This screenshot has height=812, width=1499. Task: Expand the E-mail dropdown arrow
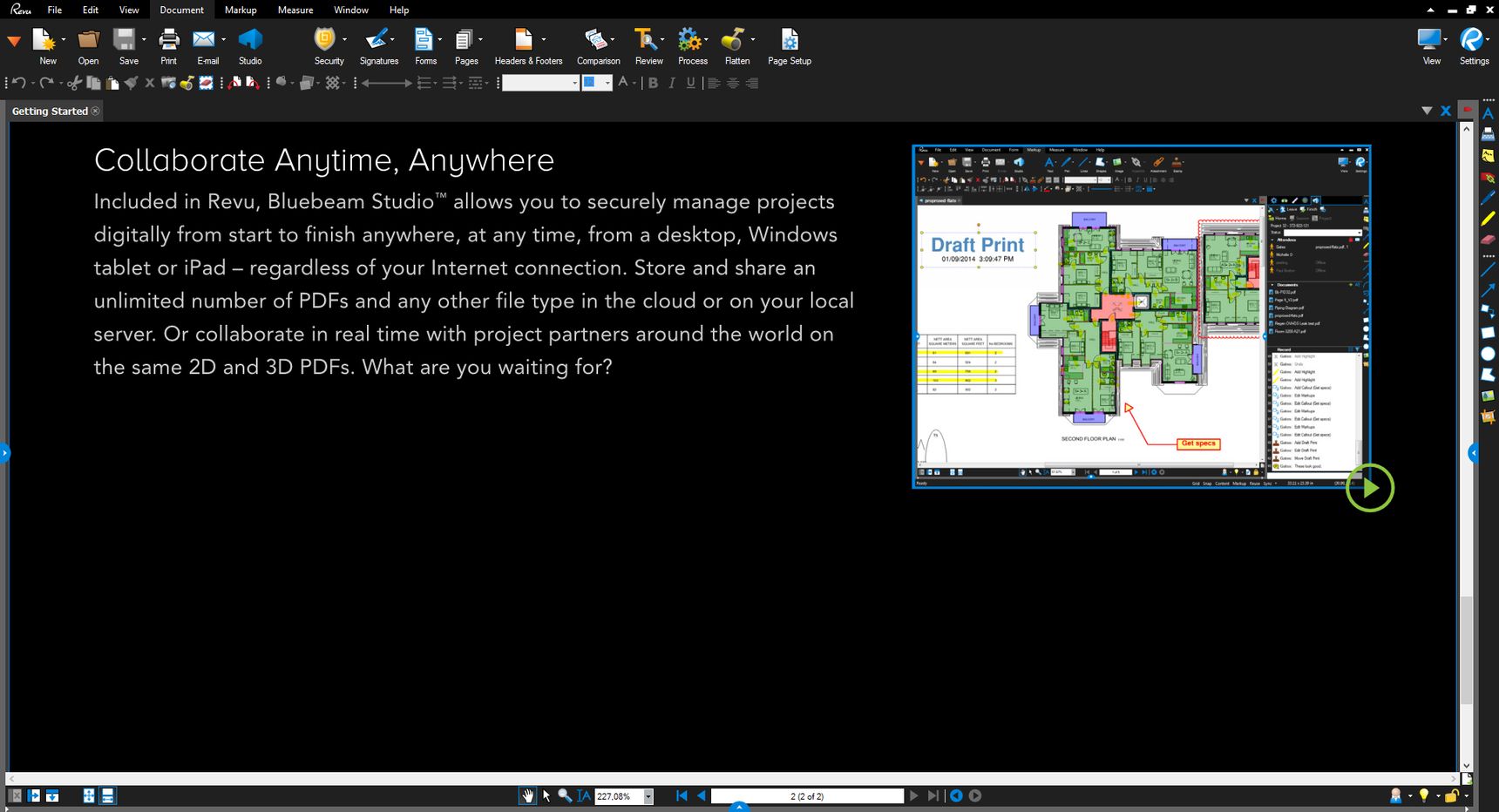[223, 39]
